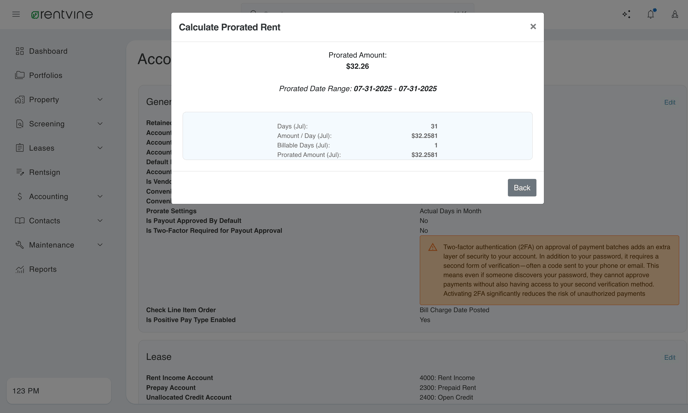The image size is (688, 413).
Task: Expand the Accounting menu chevron
Action: click(100, 196)
